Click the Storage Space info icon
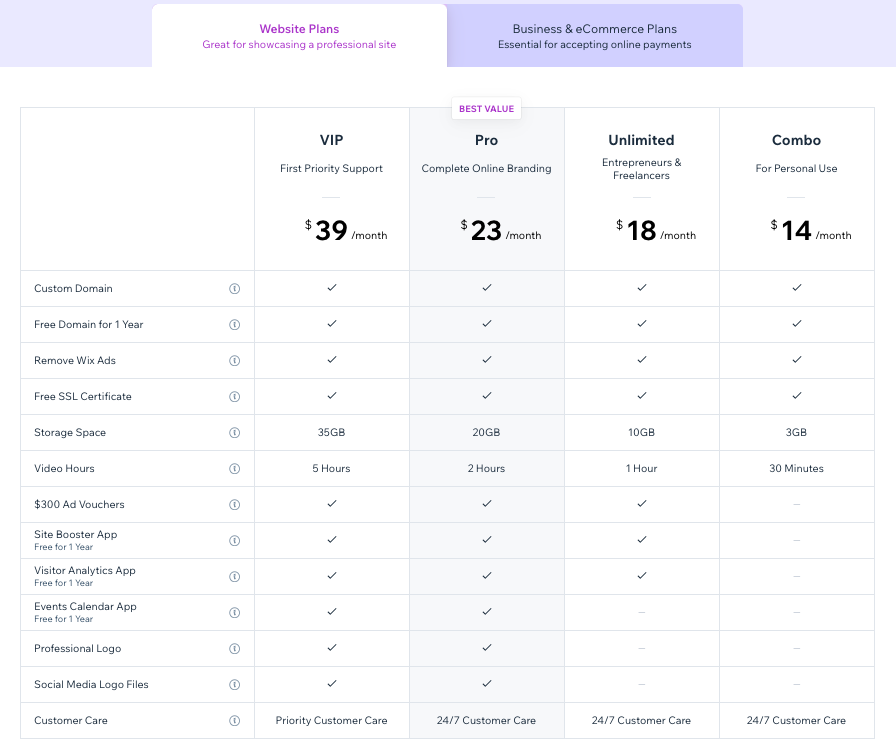896x749 pixels. click(235, 432)
